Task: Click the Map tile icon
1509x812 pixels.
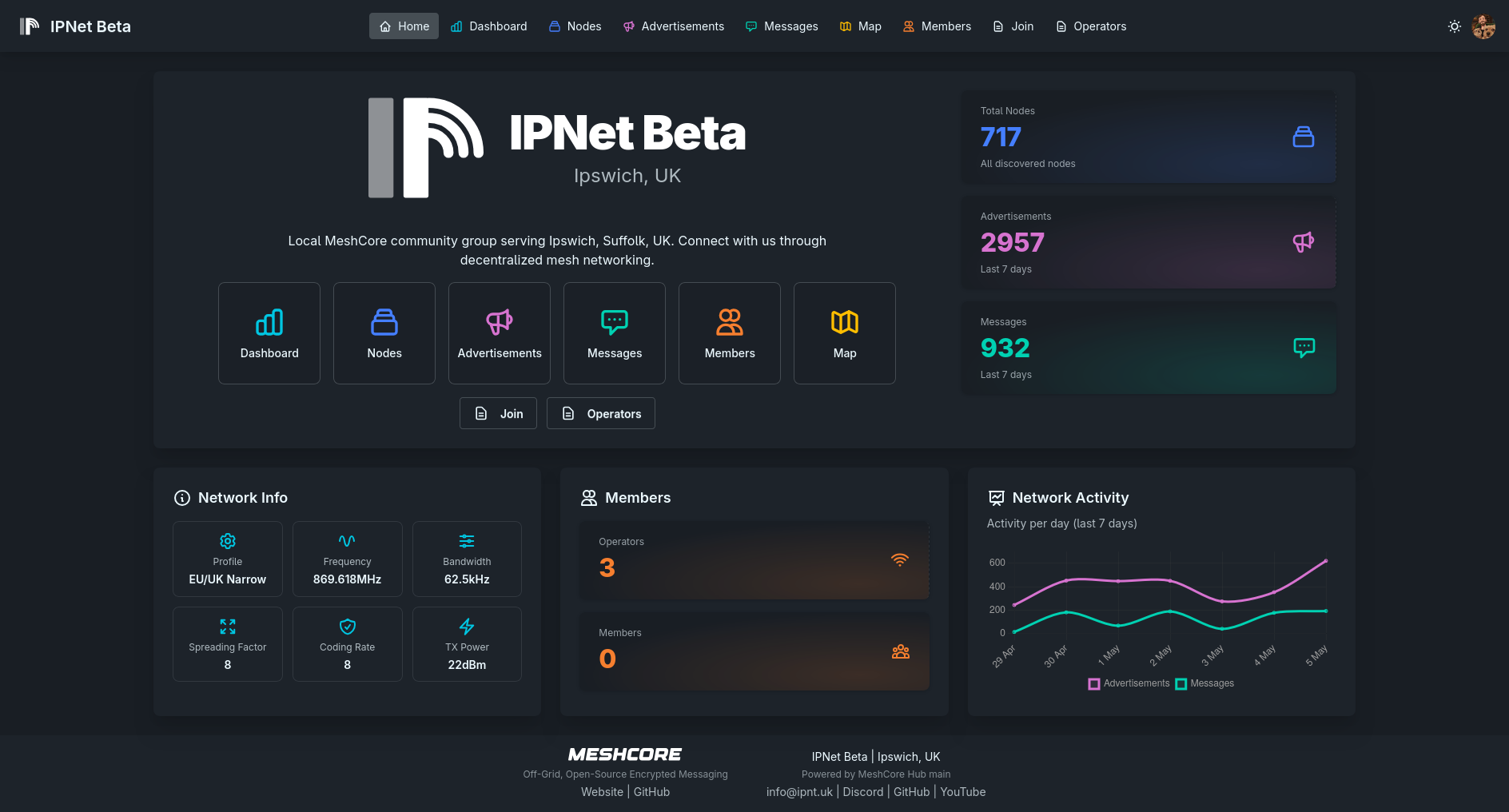Action: tap(845, 322)
